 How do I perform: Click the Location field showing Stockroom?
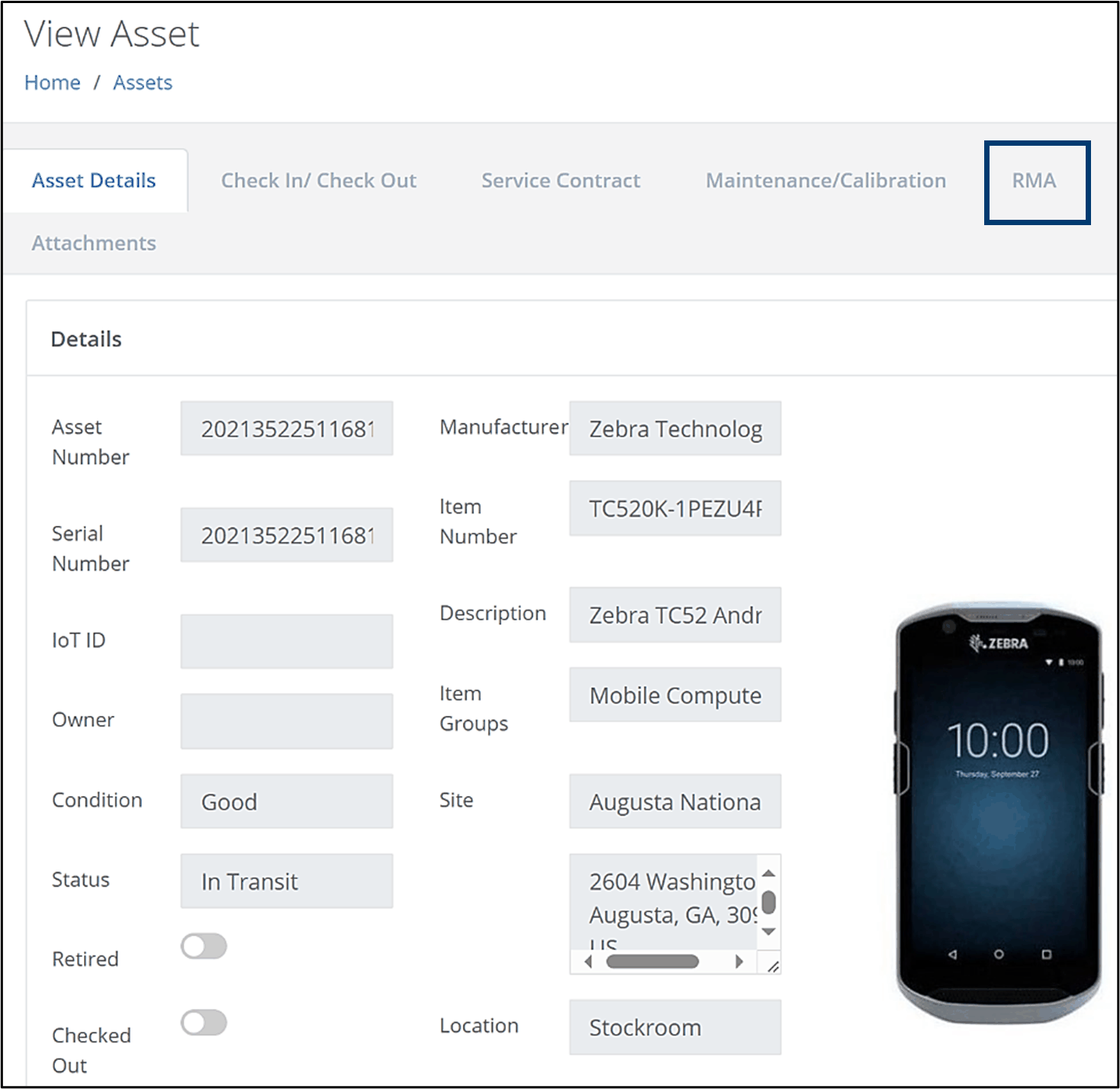point(675,1027)
